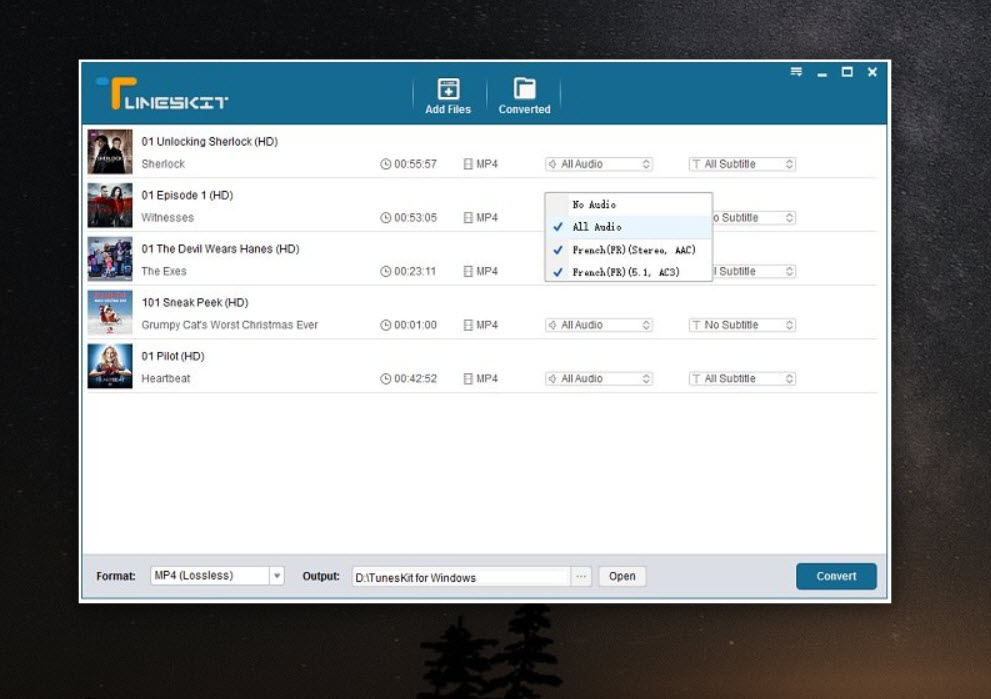Viewport: 991px width, 699px height.
Task: Click the clock icon next to 00:01:00
Action: pyautogui.click(x=386, y=325)
